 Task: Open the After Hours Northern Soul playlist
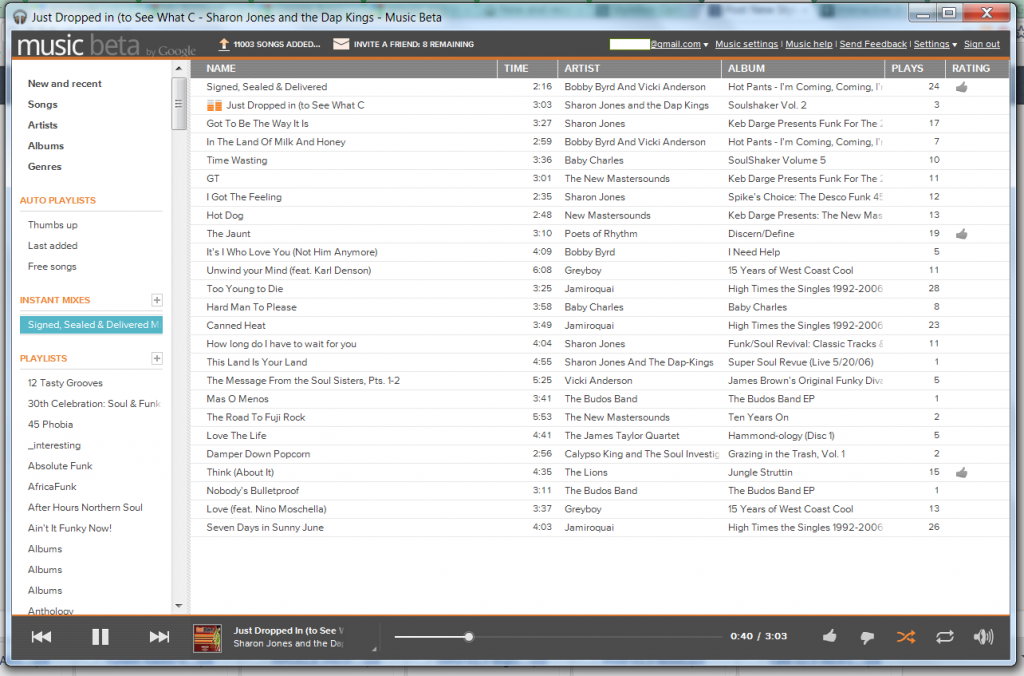85,507
